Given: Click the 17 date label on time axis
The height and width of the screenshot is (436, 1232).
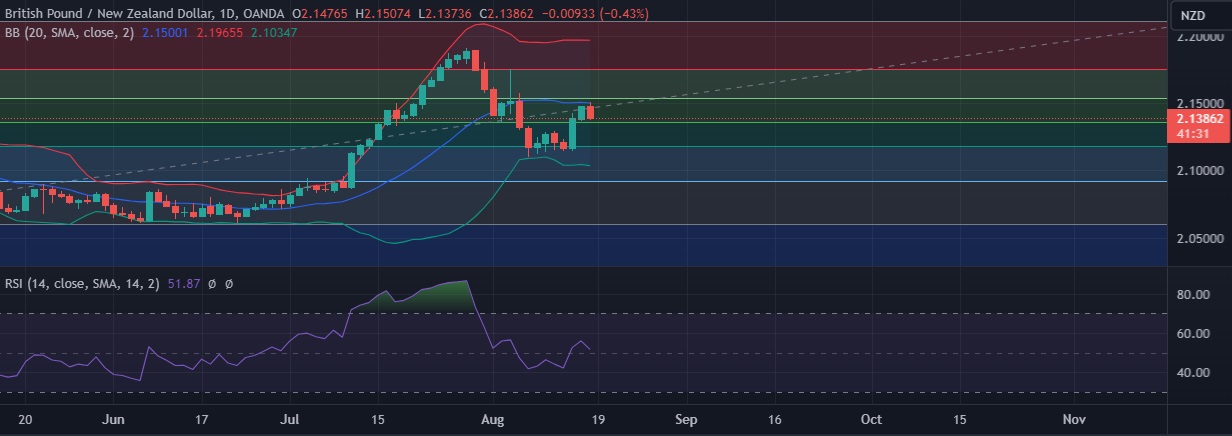Looking at the screenshot, I should [202, 420].
